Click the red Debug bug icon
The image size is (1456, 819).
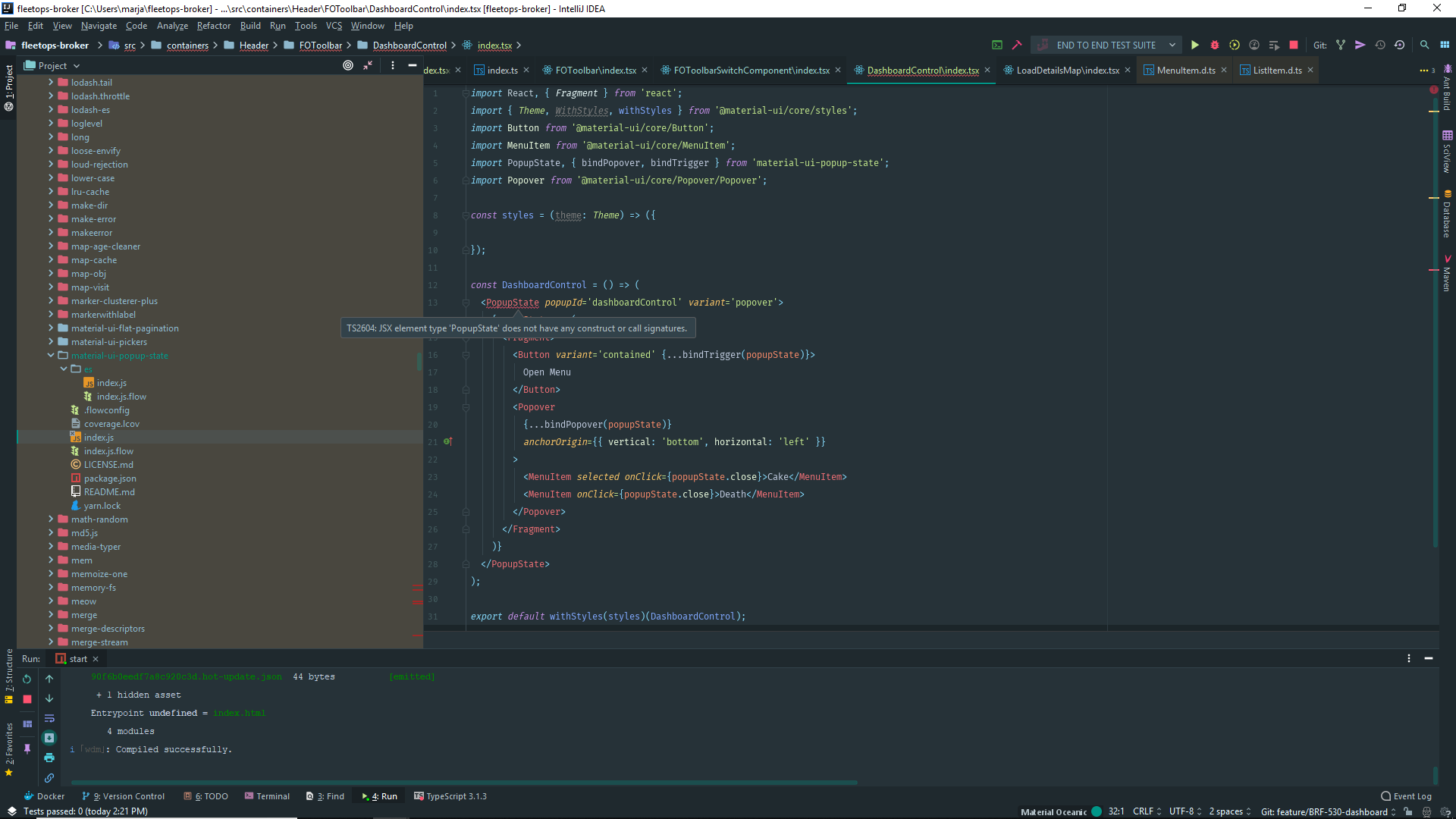coord(1215,45)
